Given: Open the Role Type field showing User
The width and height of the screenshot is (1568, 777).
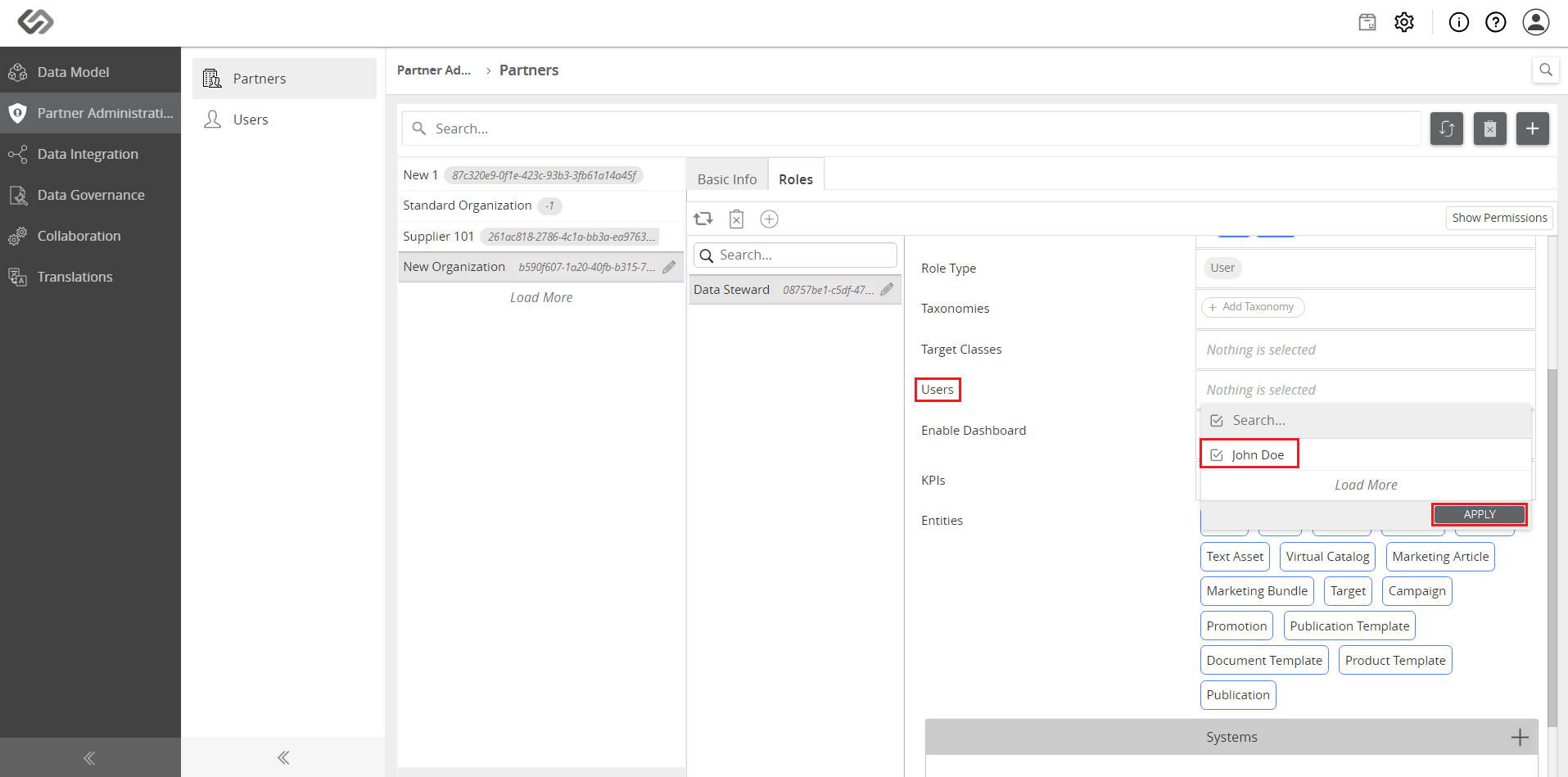Looking at the screenshot, I should pyautogui.click(x=1365, y=268).
